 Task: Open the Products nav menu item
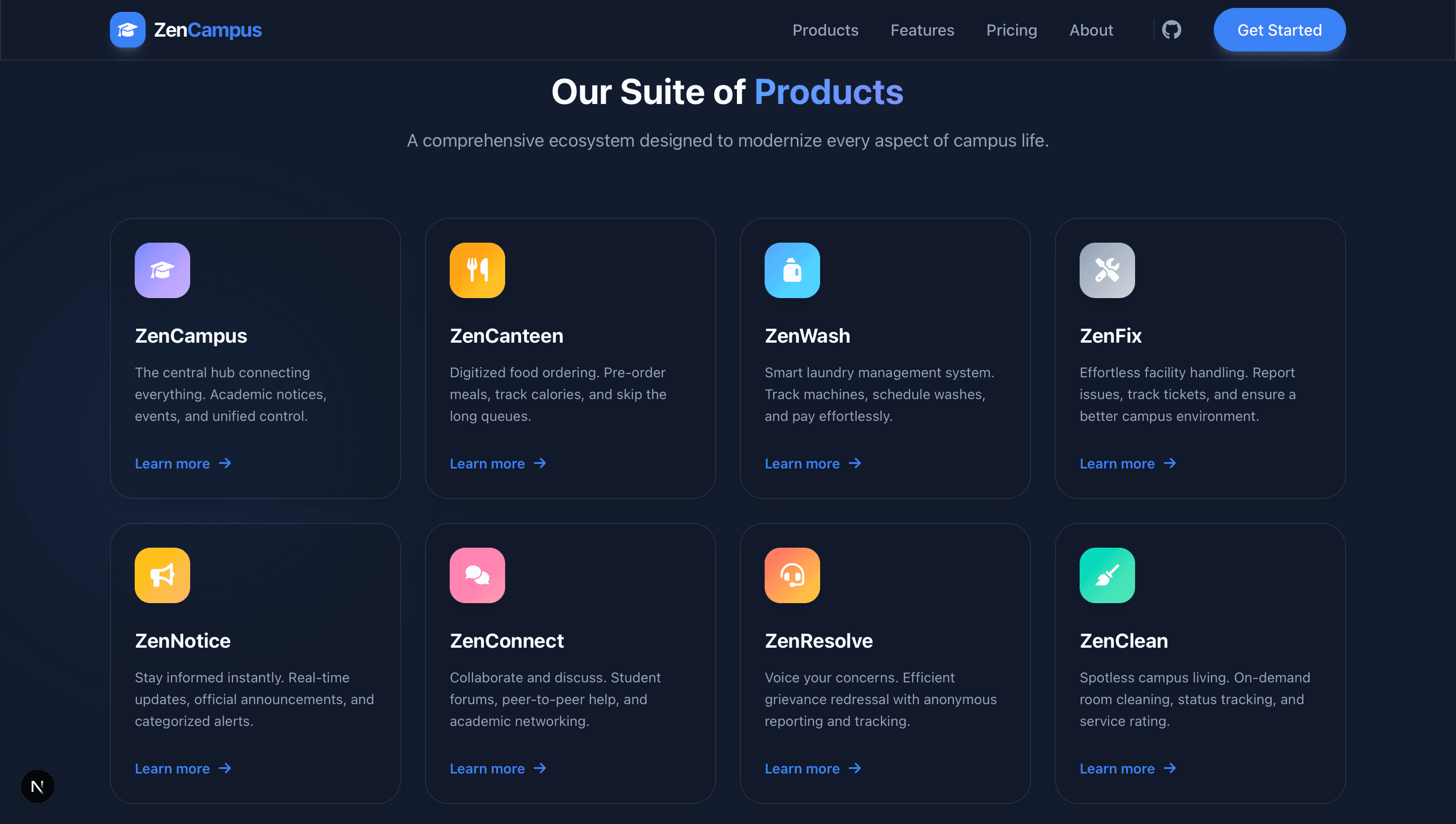point(825,30)
